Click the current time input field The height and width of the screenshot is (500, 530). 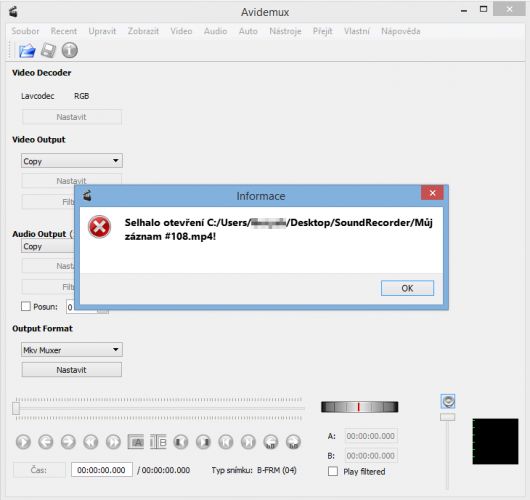(102, 470)
